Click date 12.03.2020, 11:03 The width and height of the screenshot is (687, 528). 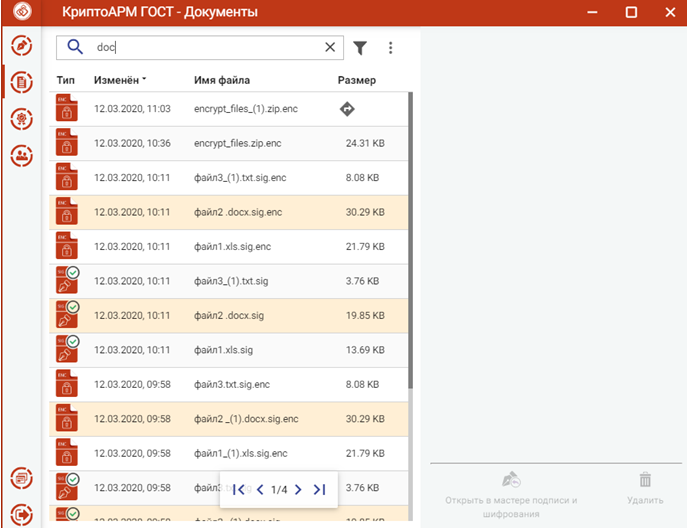click(132, 109)
